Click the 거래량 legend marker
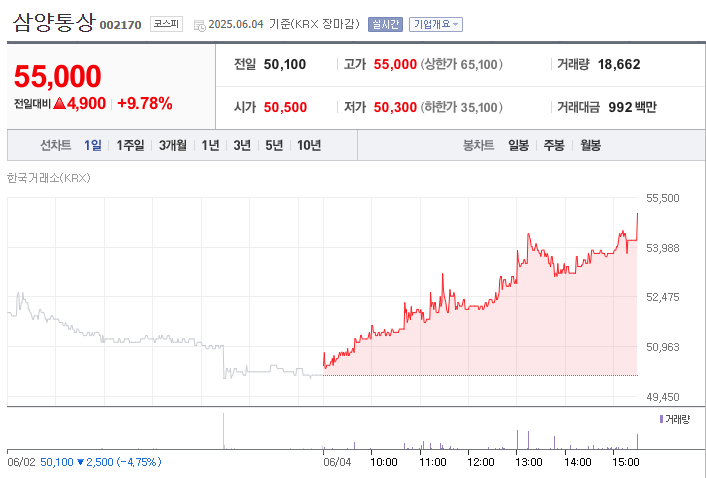The height and width of the screenshot is (478, 706). coord(661,419)
